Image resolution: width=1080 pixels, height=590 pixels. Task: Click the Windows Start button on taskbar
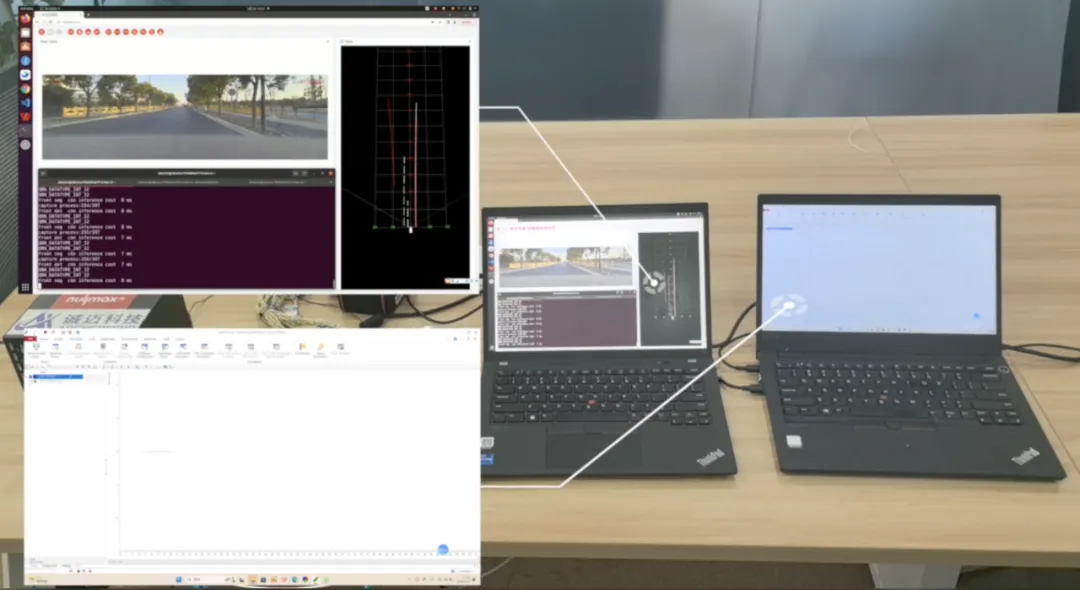point(177,579)
